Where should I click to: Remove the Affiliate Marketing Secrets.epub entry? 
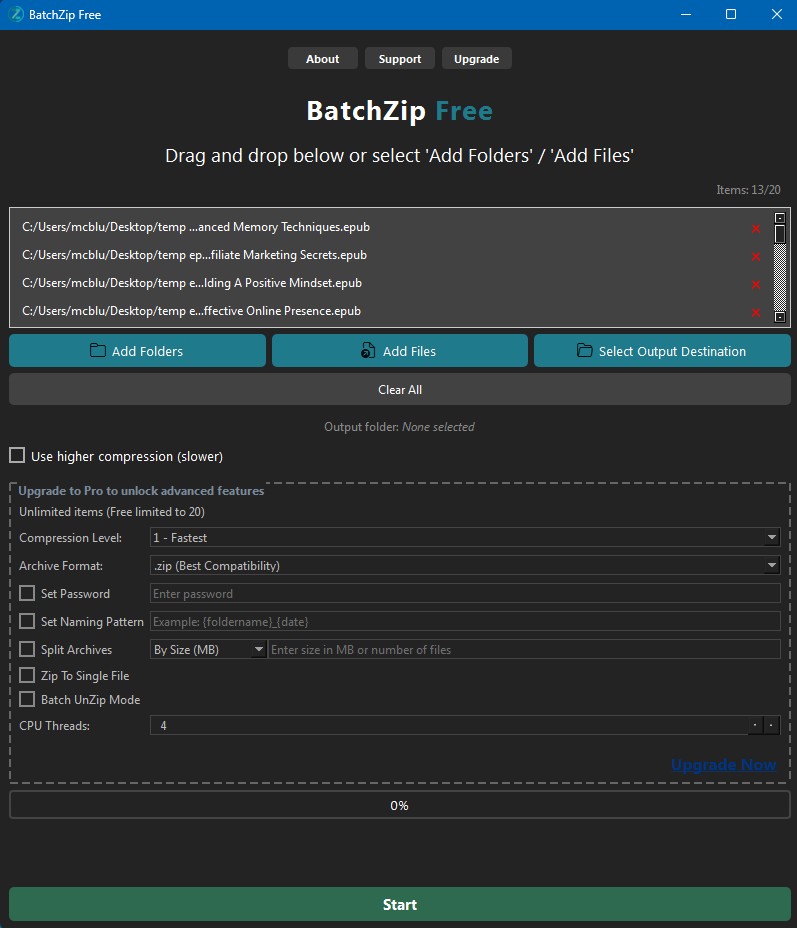coord(756,256)
